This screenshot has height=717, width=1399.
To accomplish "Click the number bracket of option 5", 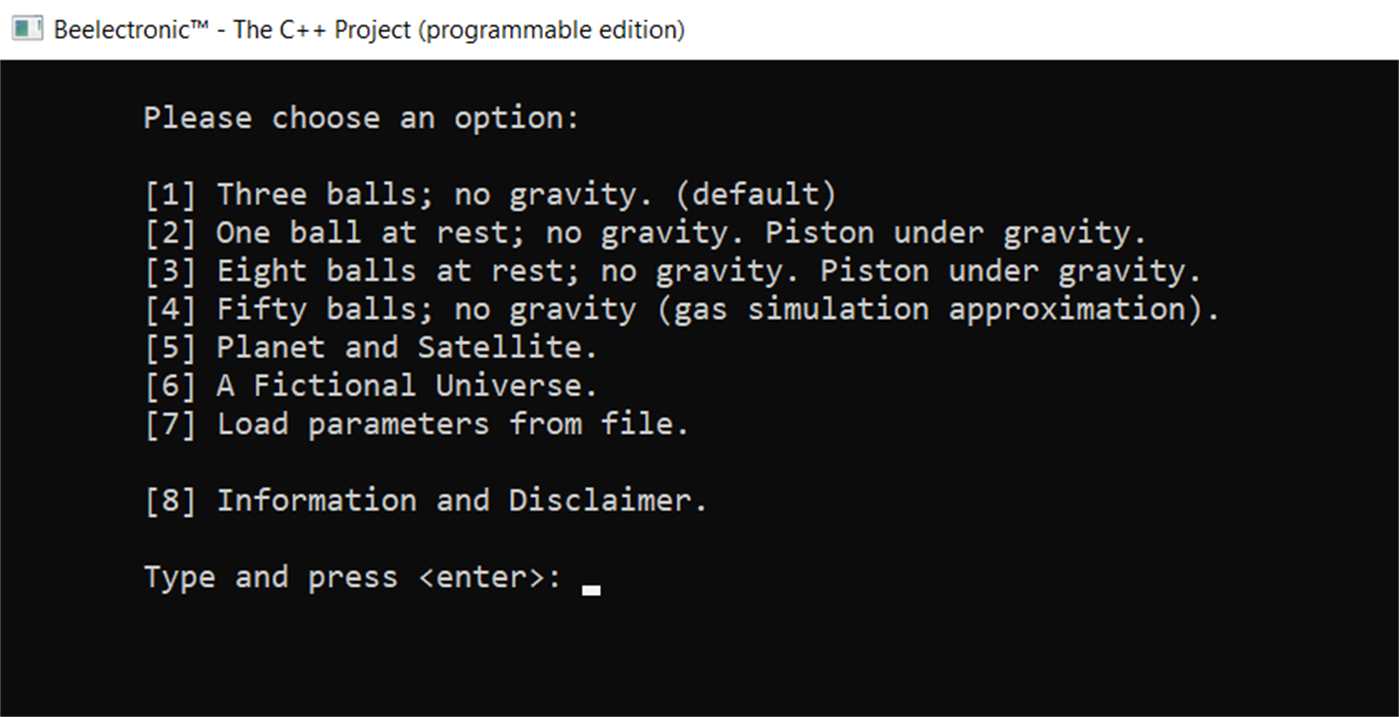I will 170,347.
